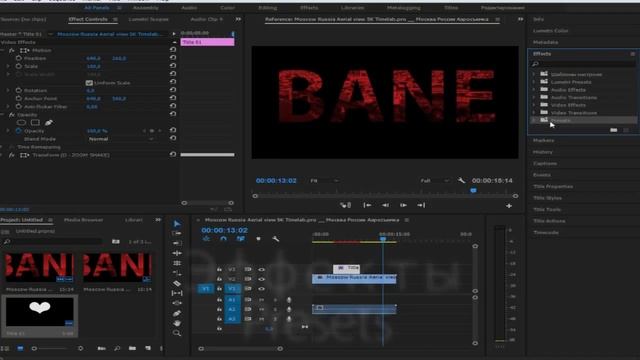Expand the Video Transitions folder
The width and height of the screenshot is (640, 360).
pos(533,113)
